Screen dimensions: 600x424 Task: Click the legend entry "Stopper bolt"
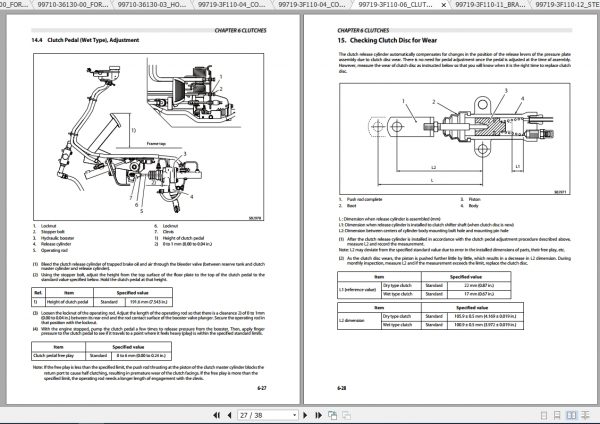[53, 232]
